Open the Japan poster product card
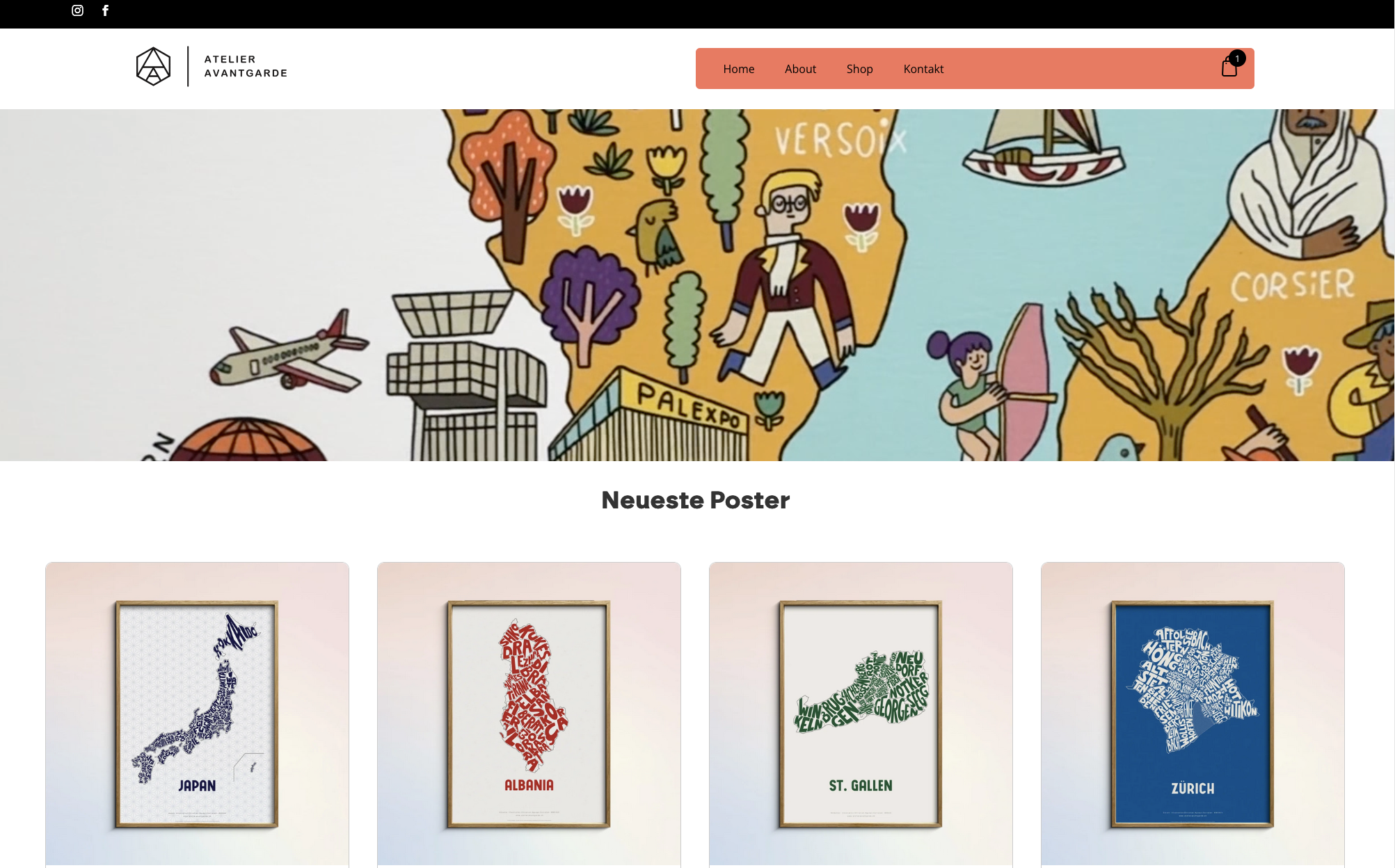This screenshot has width=1395, height=868. pyautogui.click(x=197, y=714)
